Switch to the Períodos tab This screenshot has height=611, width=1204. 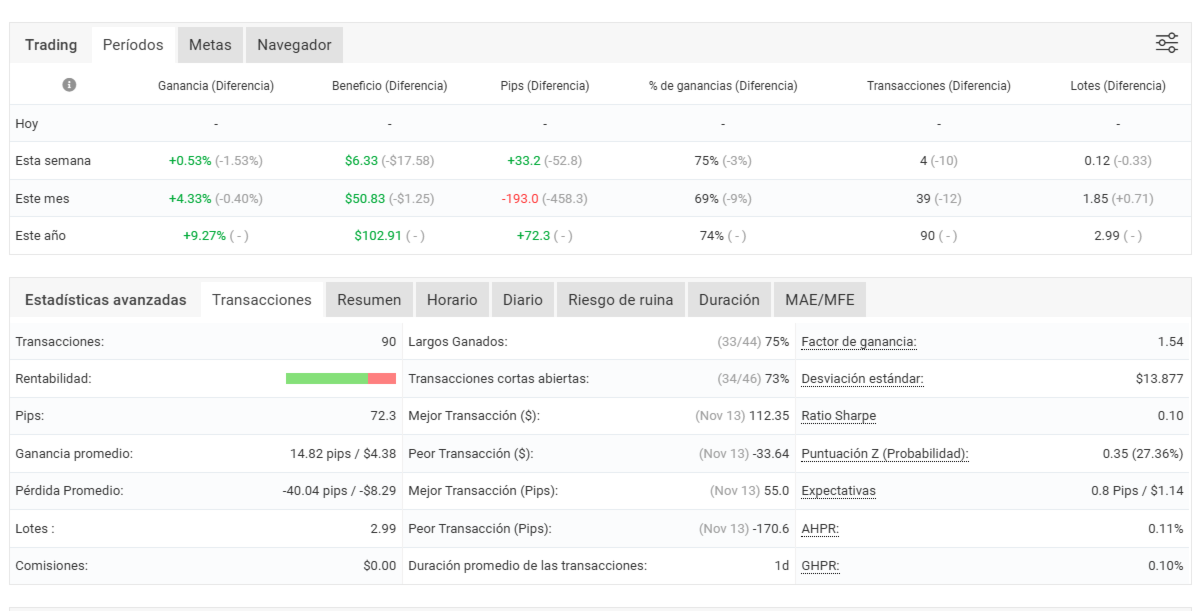coord(133,45)
